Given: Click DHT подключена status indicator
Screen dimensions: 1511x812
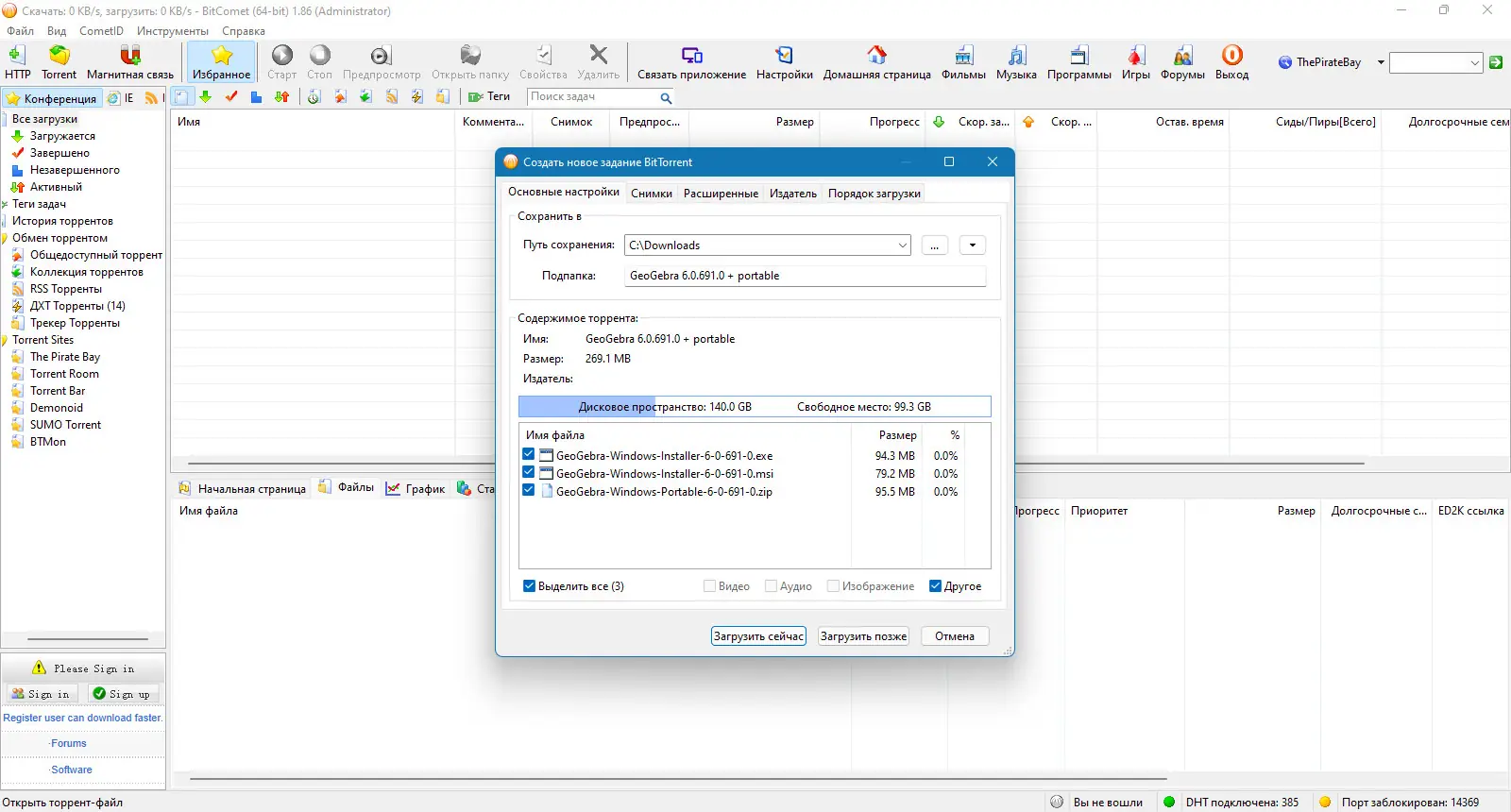Looking at the screenshot, I should click(1231, 803).
